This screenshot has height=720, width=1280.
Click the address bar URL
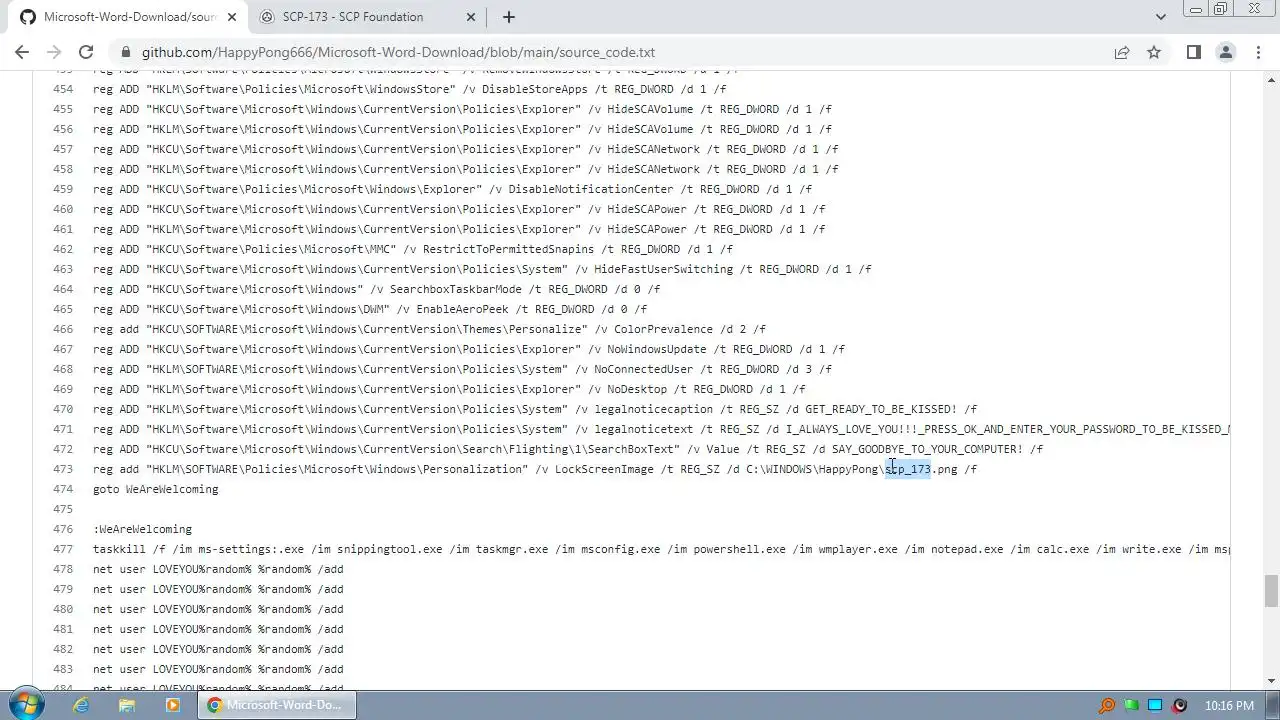(398, 52)
